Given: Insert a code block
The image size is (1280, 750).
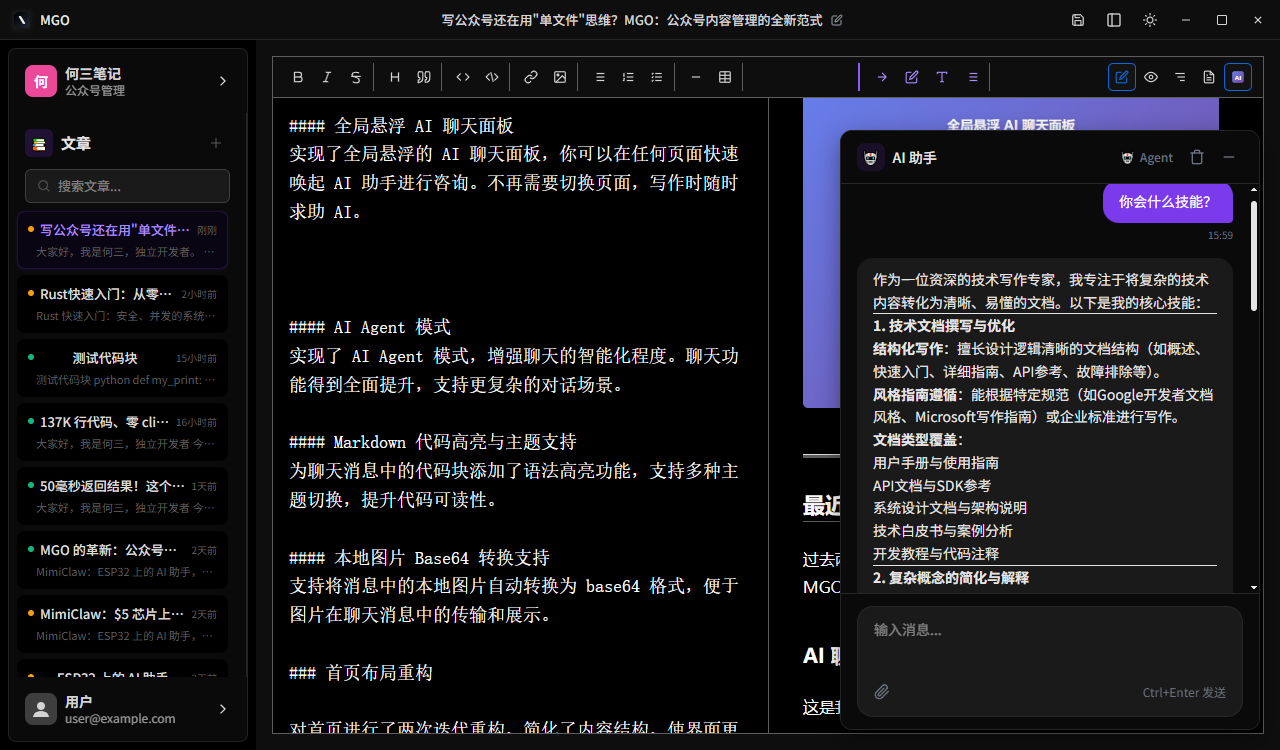Looking at the screenshot, I should pyautogui.click(x=491, y=76).
